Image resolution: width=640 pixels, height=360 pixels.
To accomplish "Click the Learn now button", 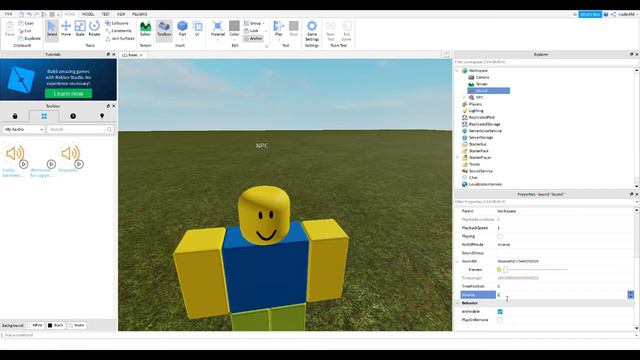I will coord(68,93).
